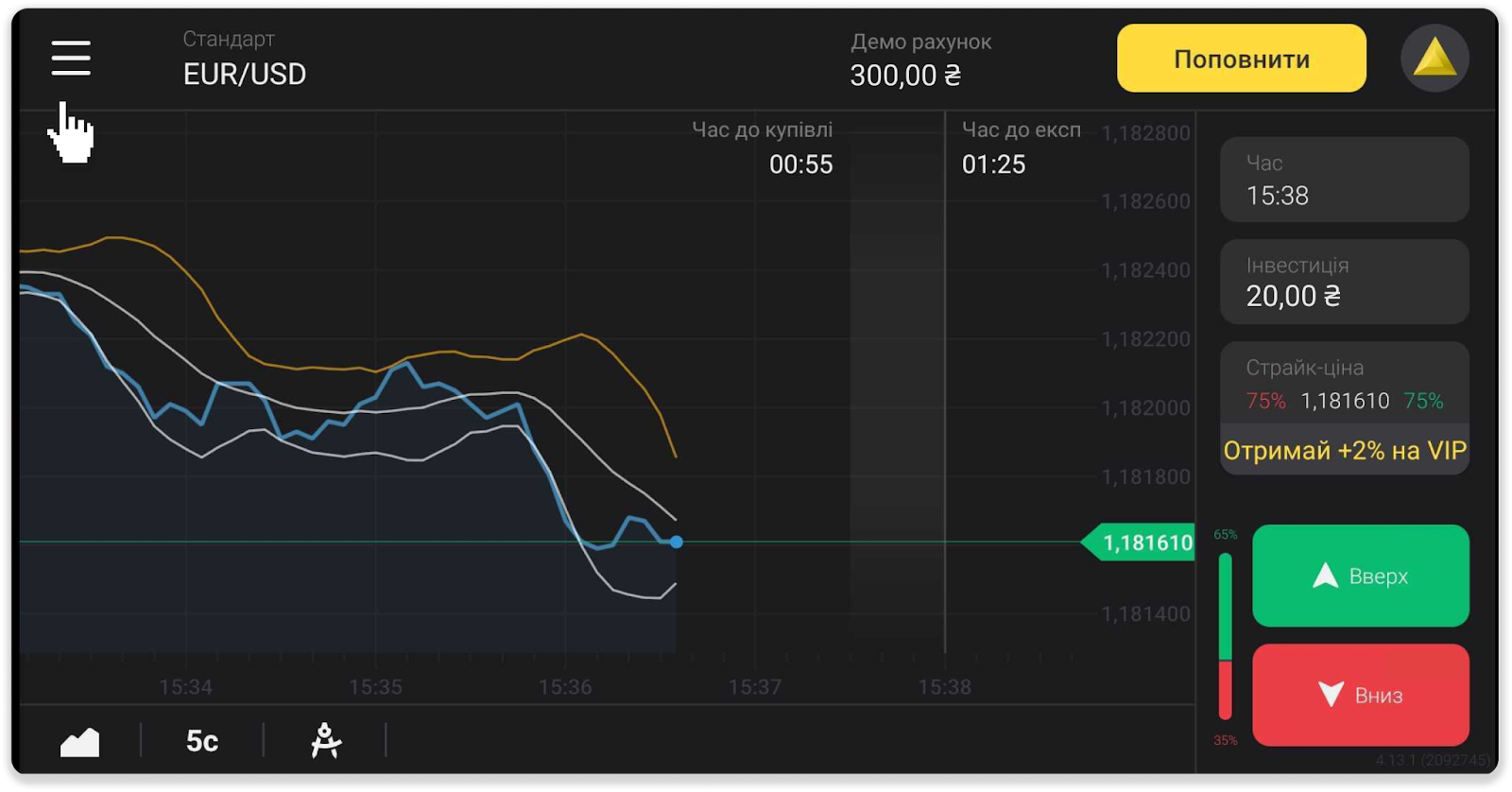Open the hamburger menu

click(x=71, y=58)
